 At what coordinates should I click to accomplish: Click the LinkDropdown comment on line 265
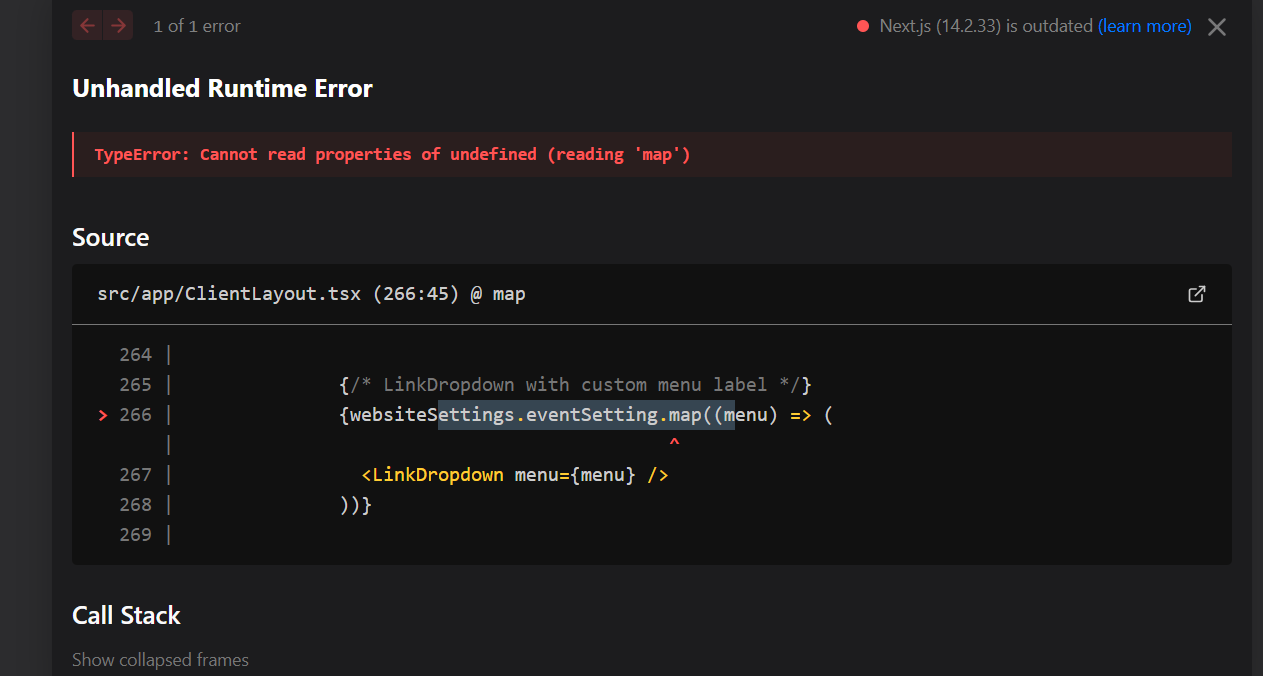point(575,385)
